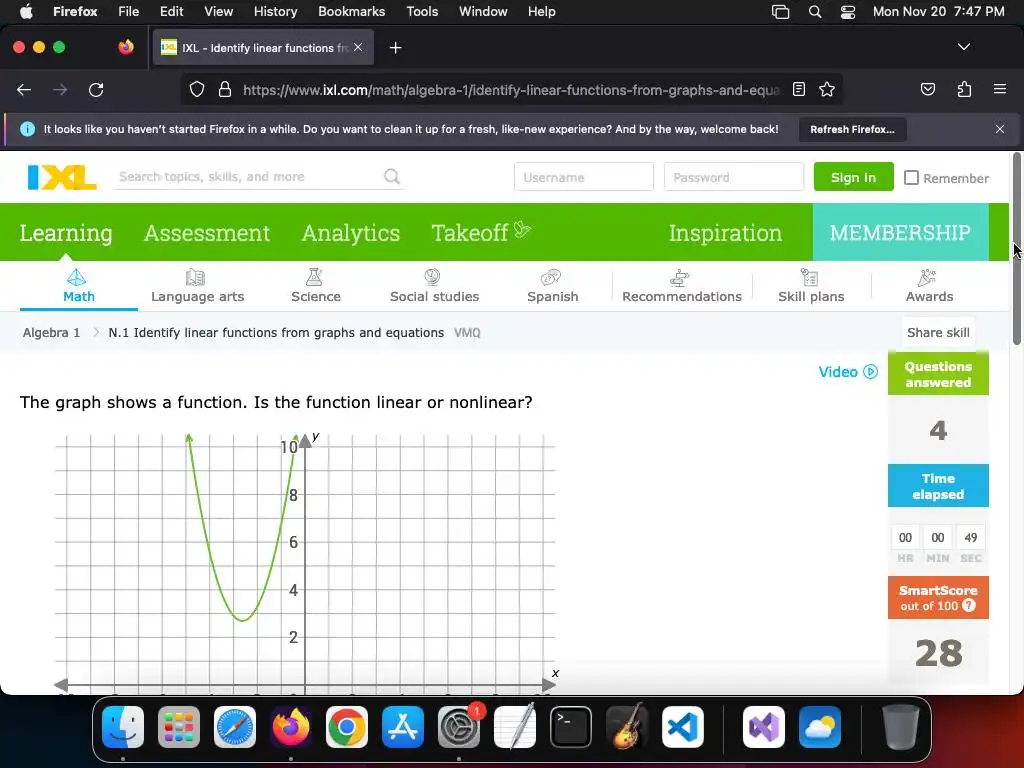Go to Algebra 1 breadcrumb link

(x=51, y=332)
